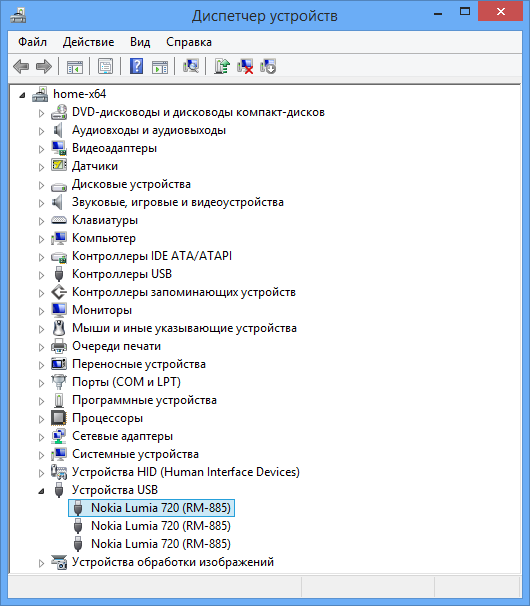The image size is (530, 606).
Task: Scan for hardware changes icon
Action: (x=191, y=66)
